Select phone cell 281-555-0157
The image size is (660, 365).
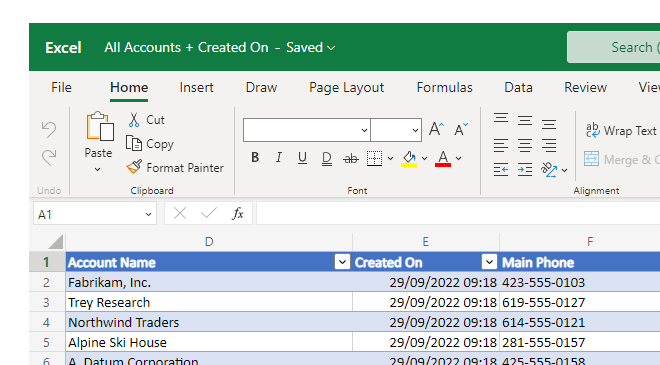point(580,342)
